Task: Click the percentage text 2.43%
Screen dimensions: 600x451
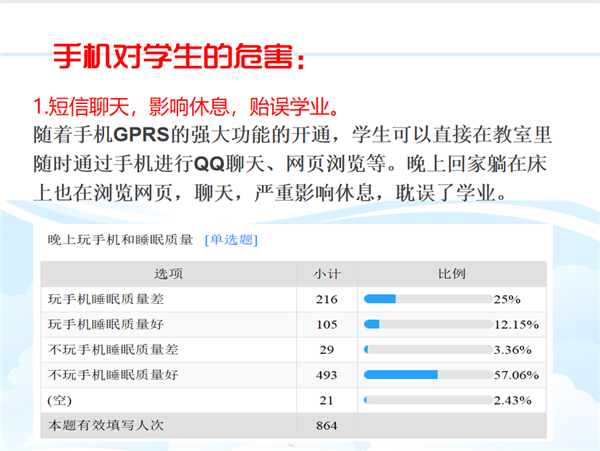Action: tap(513, 400)
